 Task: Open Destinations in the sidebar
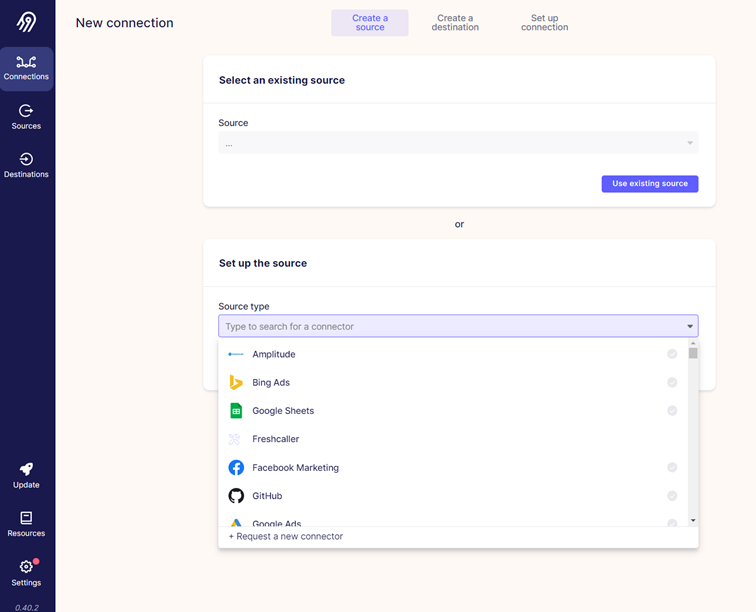tap(26, 165)
